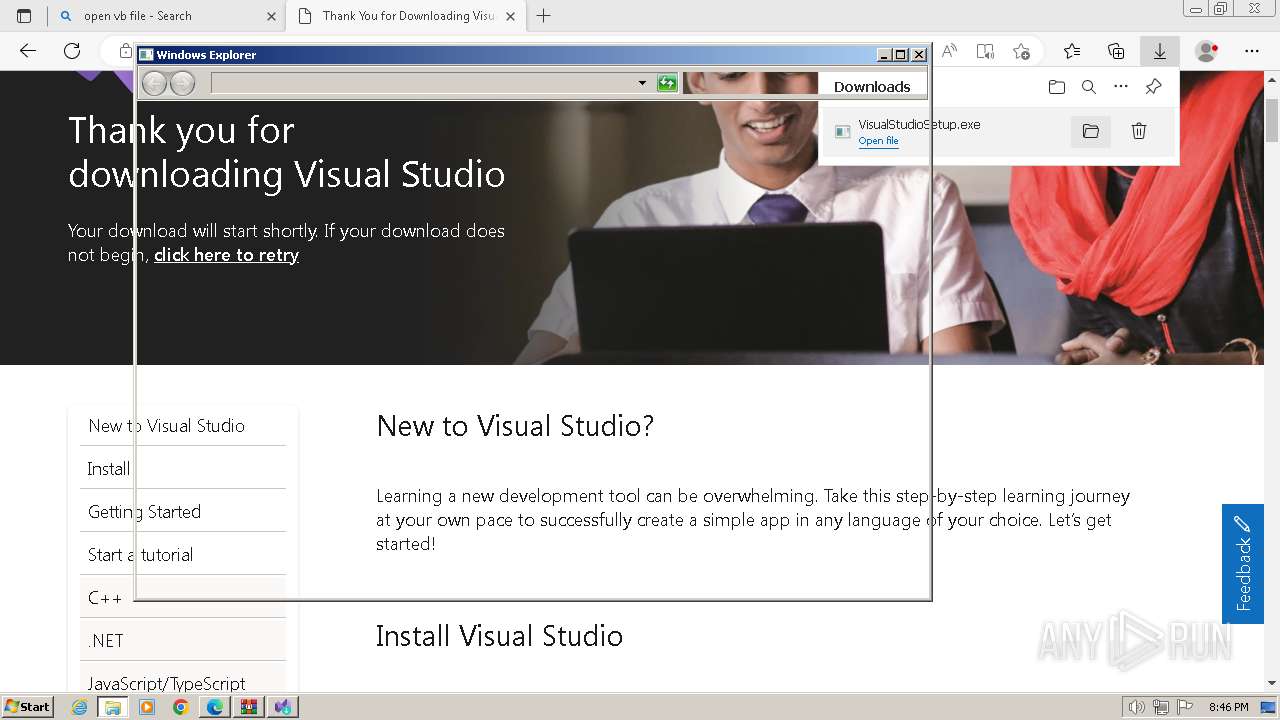1280x720 pixels.
Task: Close the 'Thank You for Downloading' tab
Action: 510,16
